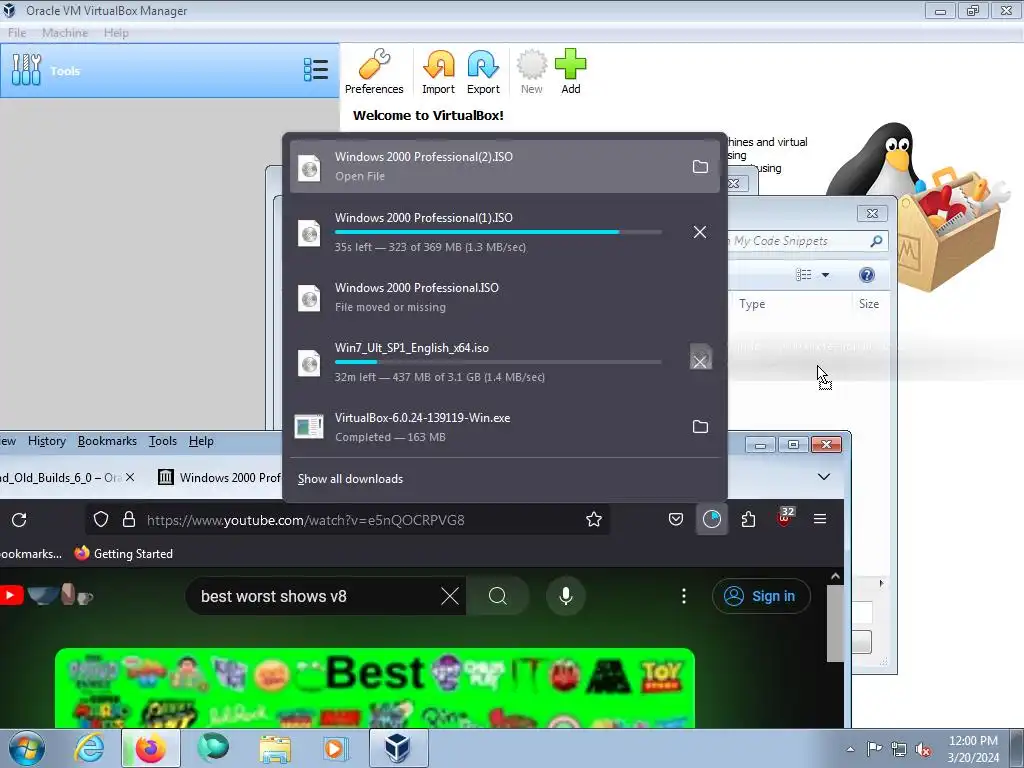Cancel Win7_Ult_SP1_English_x64.iso download
Image resolution: width=1024 pixels, height=768 pixels.
[x=700, y=361]
